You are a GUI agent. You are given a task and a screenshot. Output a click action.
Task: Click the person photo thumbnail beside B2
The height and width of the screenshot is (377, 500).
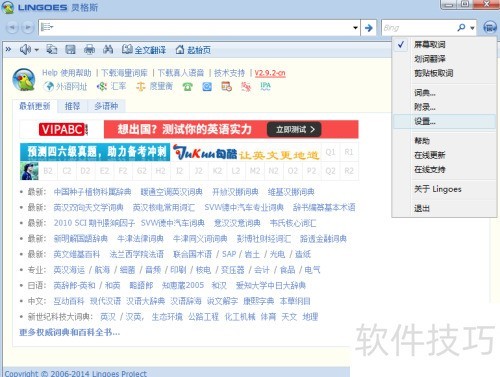point(29,171)
